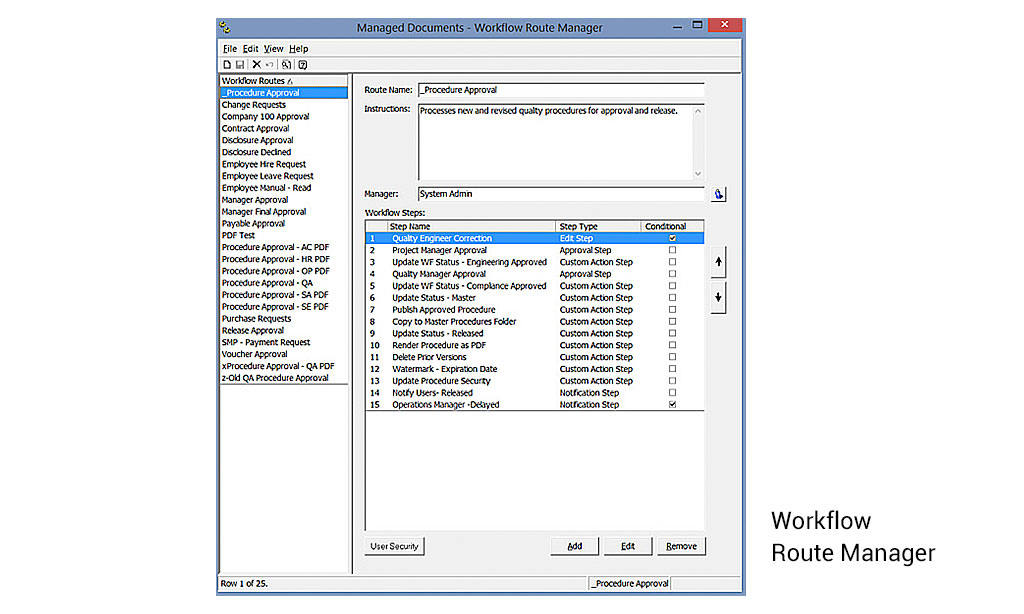This screenshot has height=614, width=1024.
Task: Click the Save disk toolbar icon
Action: pyautogui.click(x=240, y=65)
